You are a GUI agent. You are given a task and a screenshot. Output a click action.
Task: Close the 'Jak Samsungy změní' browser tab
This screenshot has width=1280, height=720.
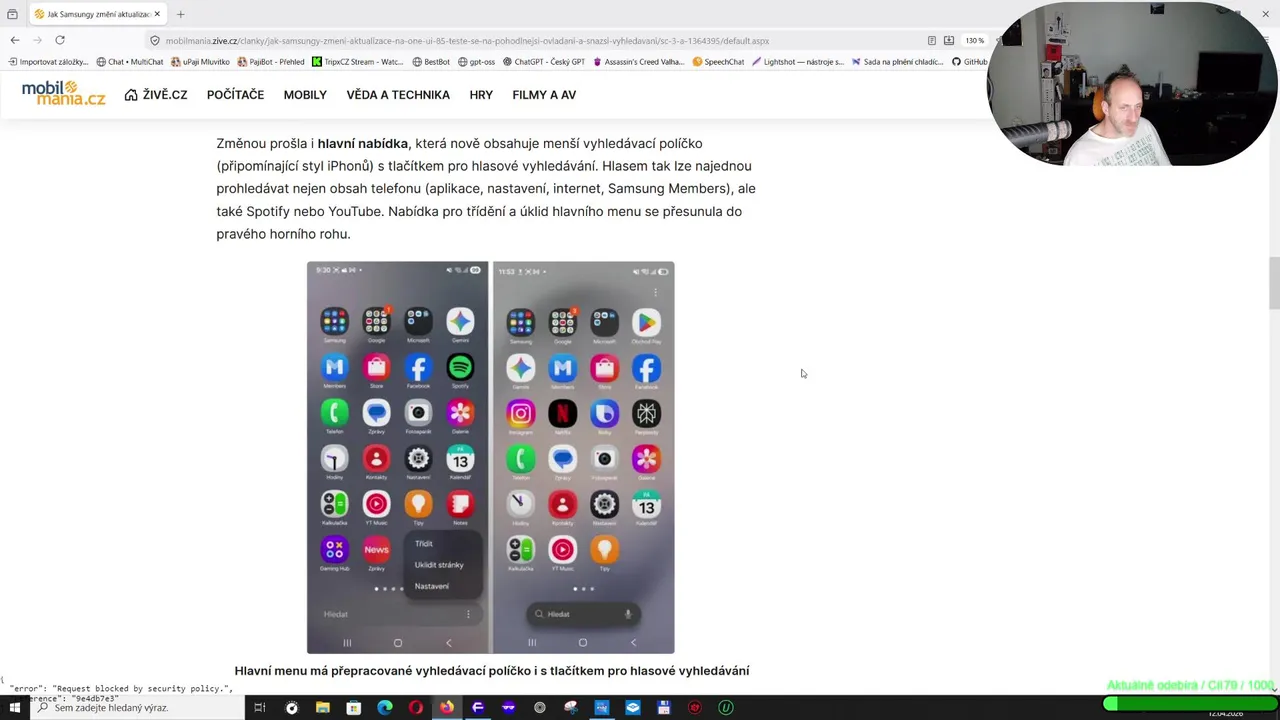[x=157, y=14]
